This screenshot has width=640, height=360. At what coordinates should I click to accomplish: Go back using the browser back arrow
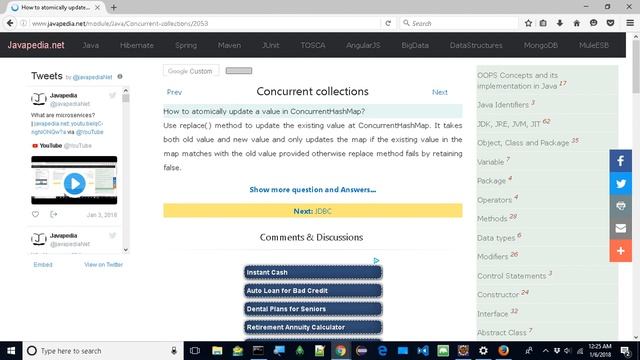click(10, 23)
